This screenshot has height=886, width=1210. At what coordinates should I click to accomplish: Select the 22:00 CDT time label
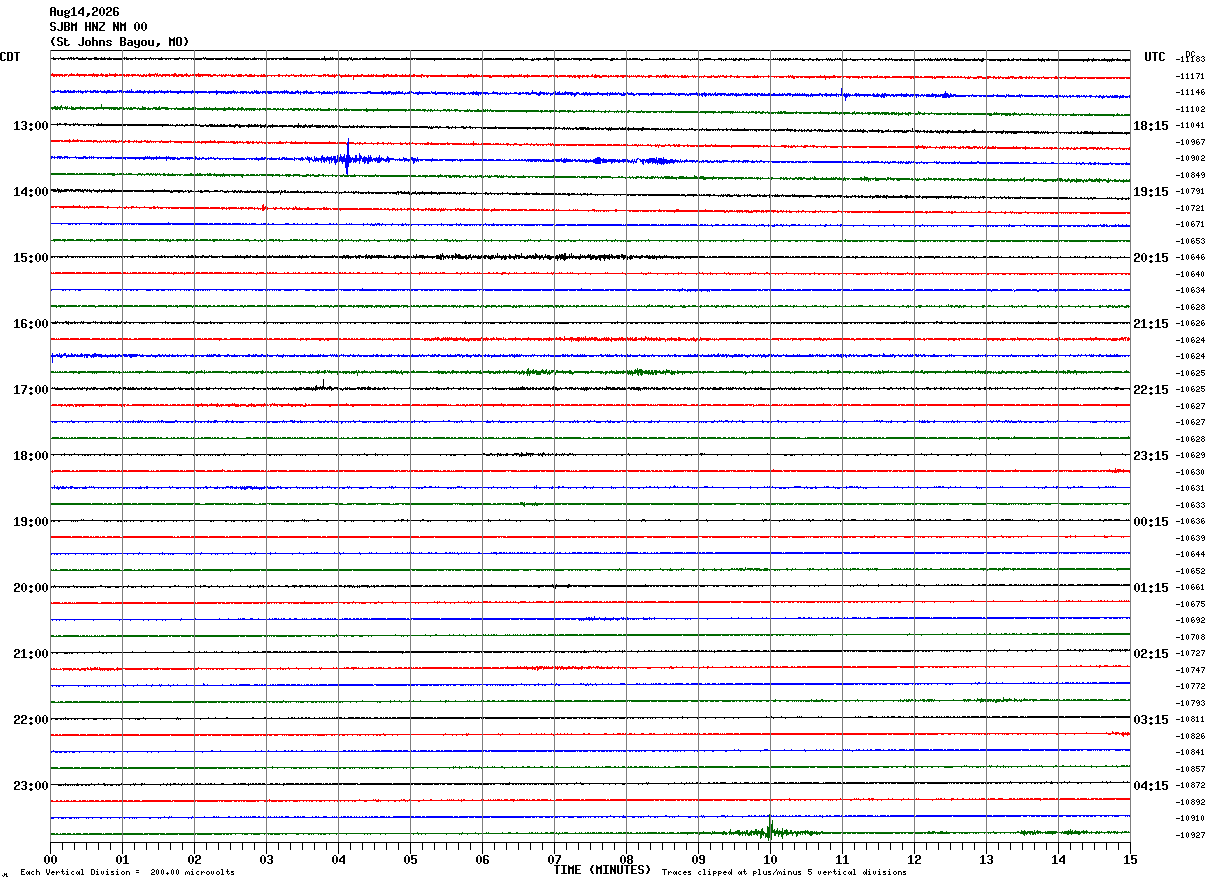31,720
